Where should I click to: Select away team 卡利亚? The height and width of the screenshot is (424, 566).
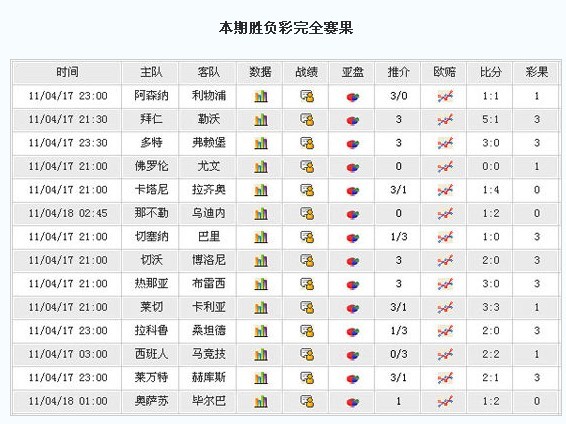pos(209,307)
